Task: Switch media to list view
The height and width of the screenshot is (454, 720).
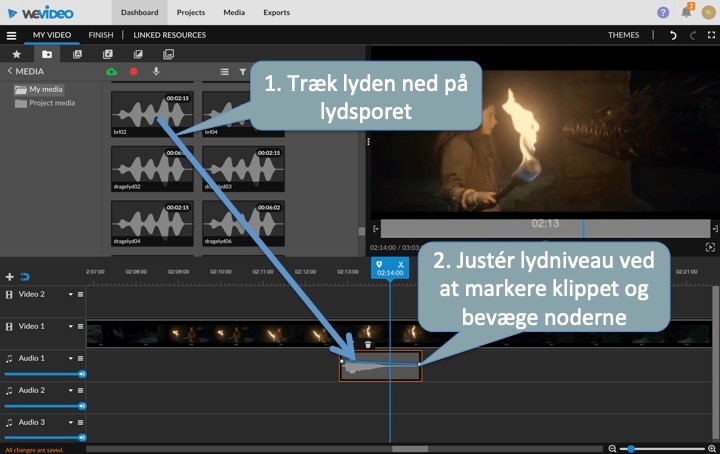Action: pos(224,72)
